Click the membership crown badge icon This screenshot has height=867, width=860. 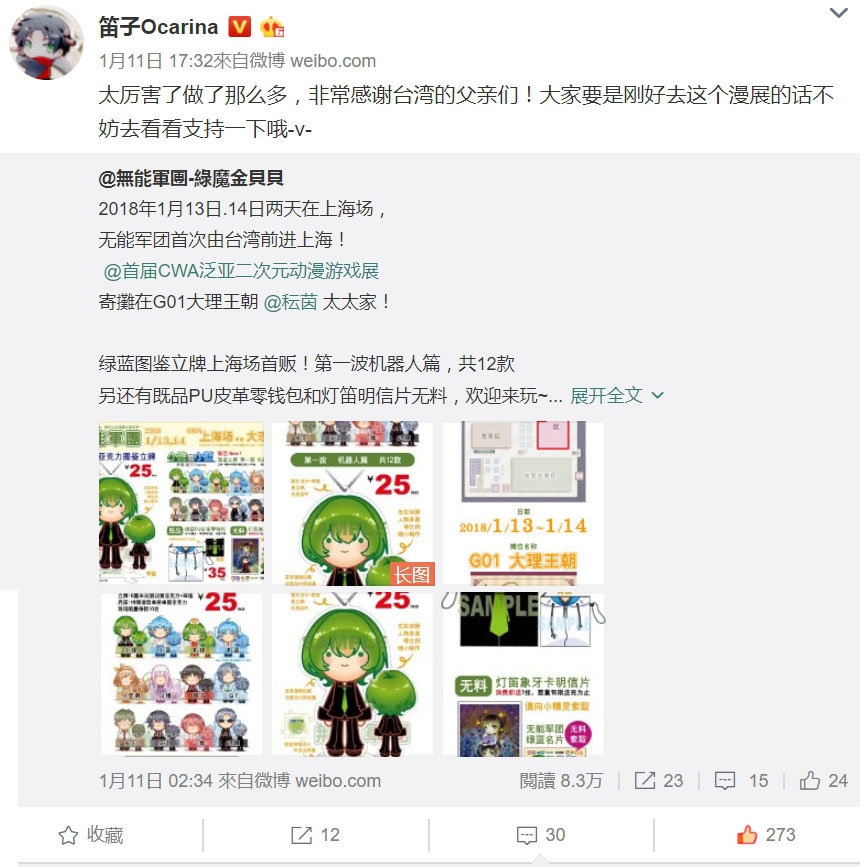pos(272,27)
